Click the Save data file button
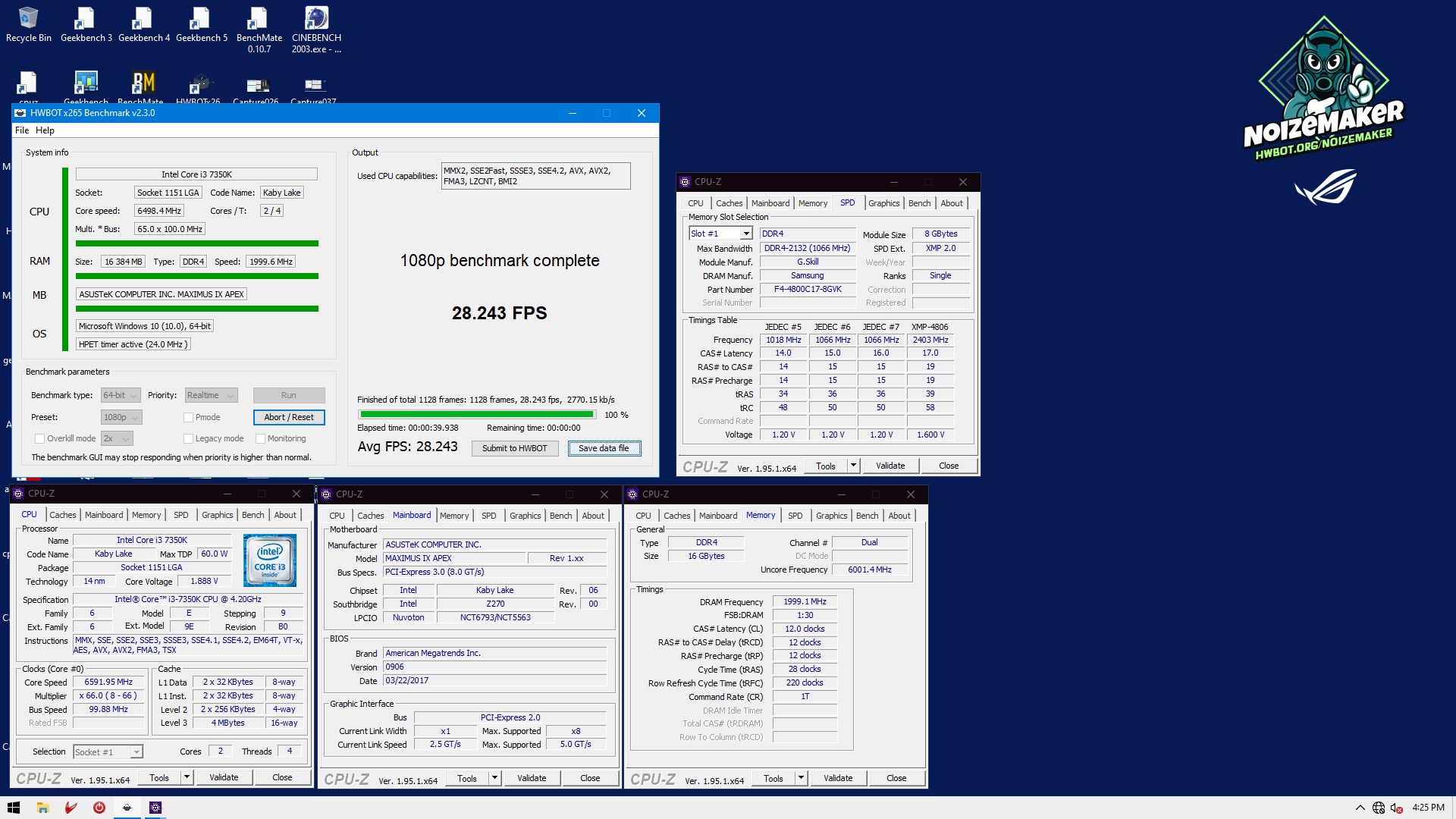Screen dimensions: 1456x819 604,448
